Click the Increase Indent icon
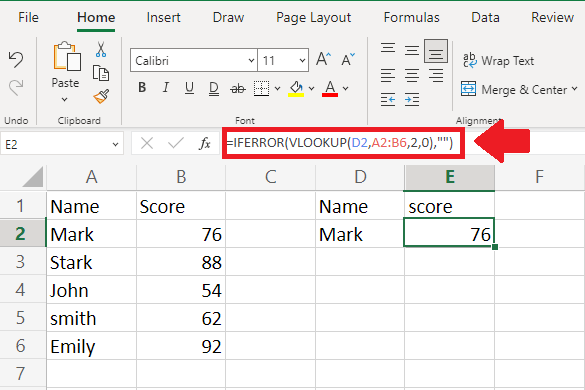Viewport: 585px width, 390px height. (x=412, y=100)
